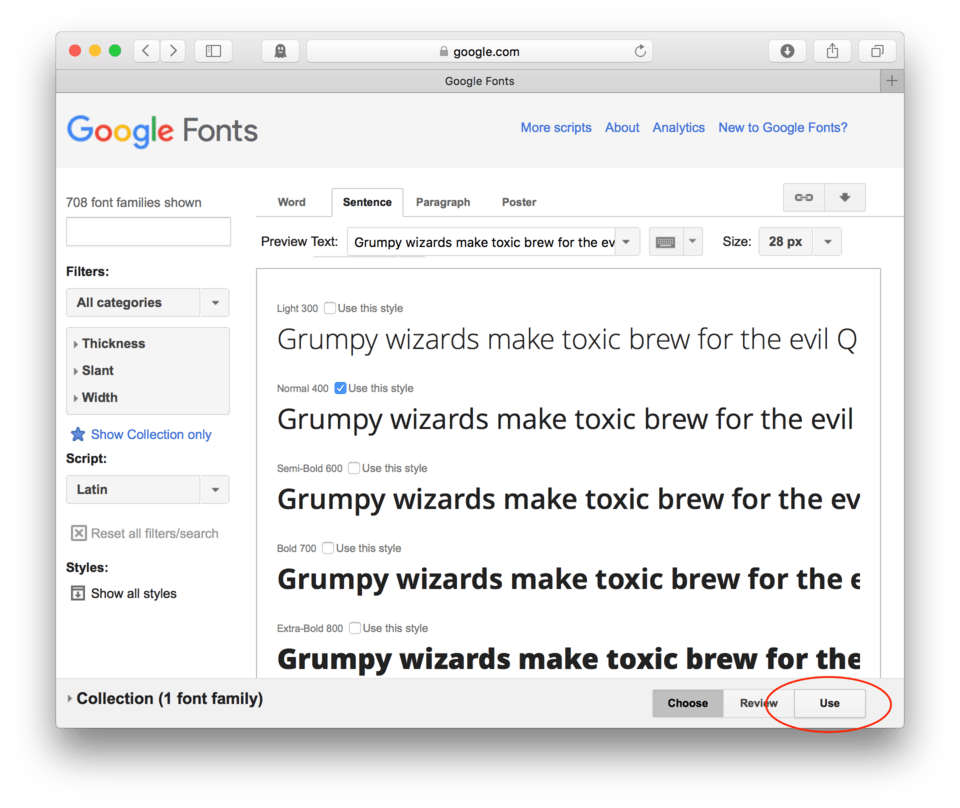Open the Latin script dropdown
The height and width of the screenshot is (808, 960).
[148, 489]
